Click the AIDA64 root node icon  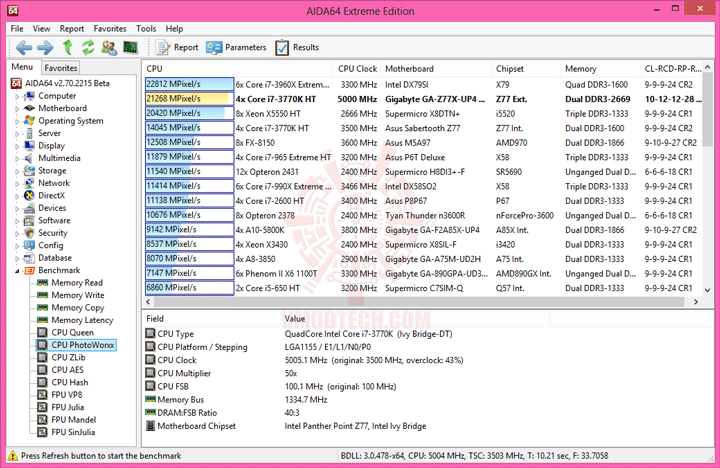(17, 84)
